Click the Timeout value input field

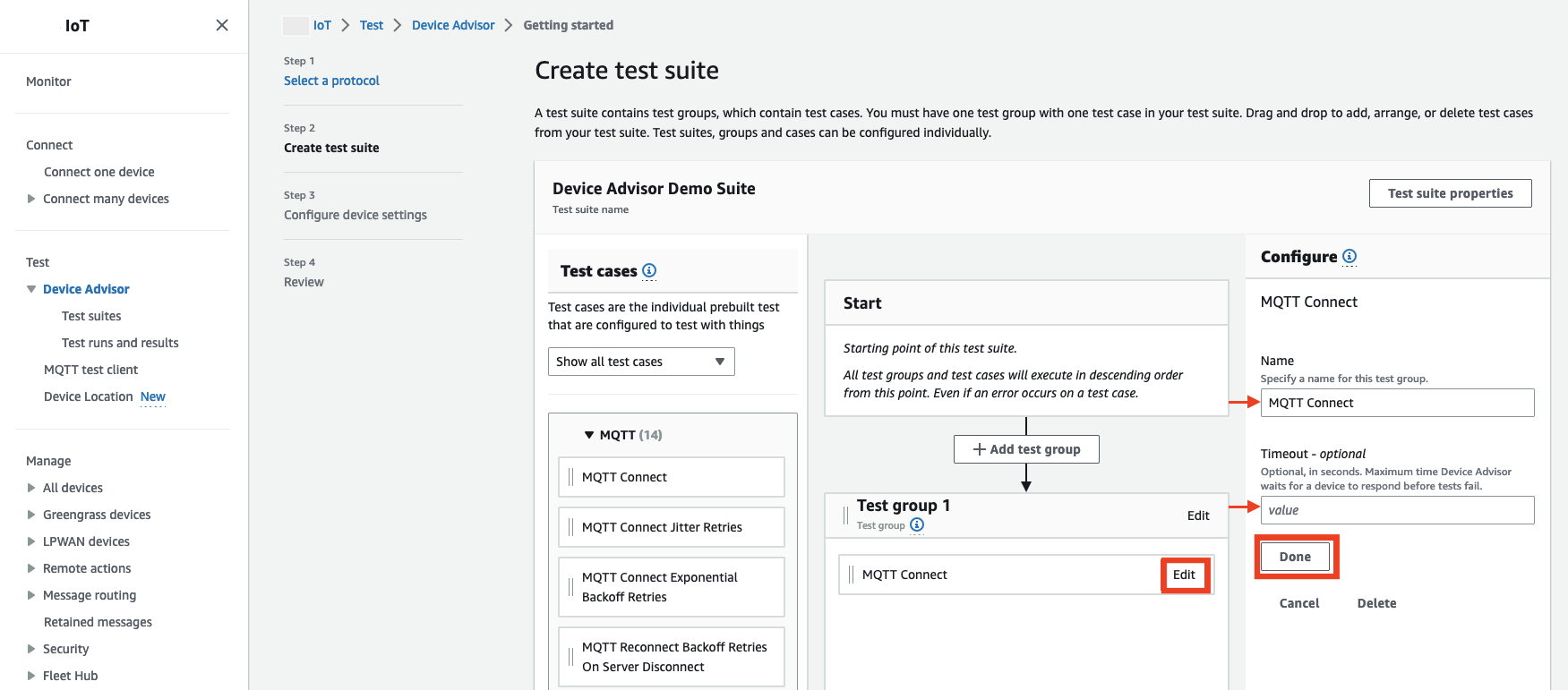coord(1397,510)
